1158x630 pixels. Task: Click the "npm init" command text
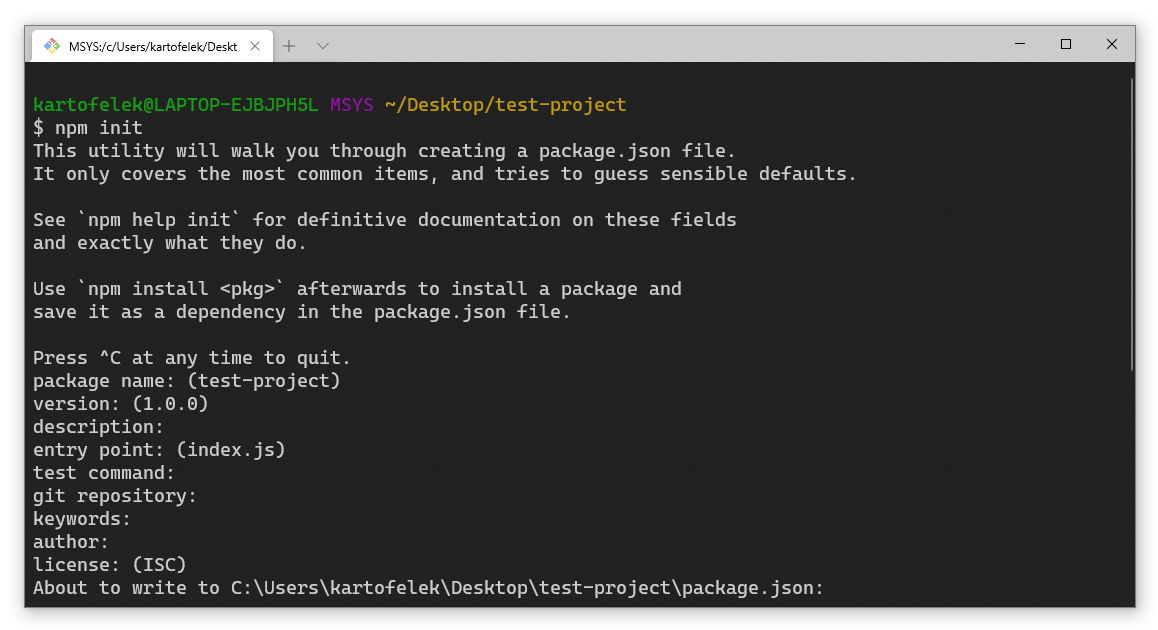[x=98, y=128]
